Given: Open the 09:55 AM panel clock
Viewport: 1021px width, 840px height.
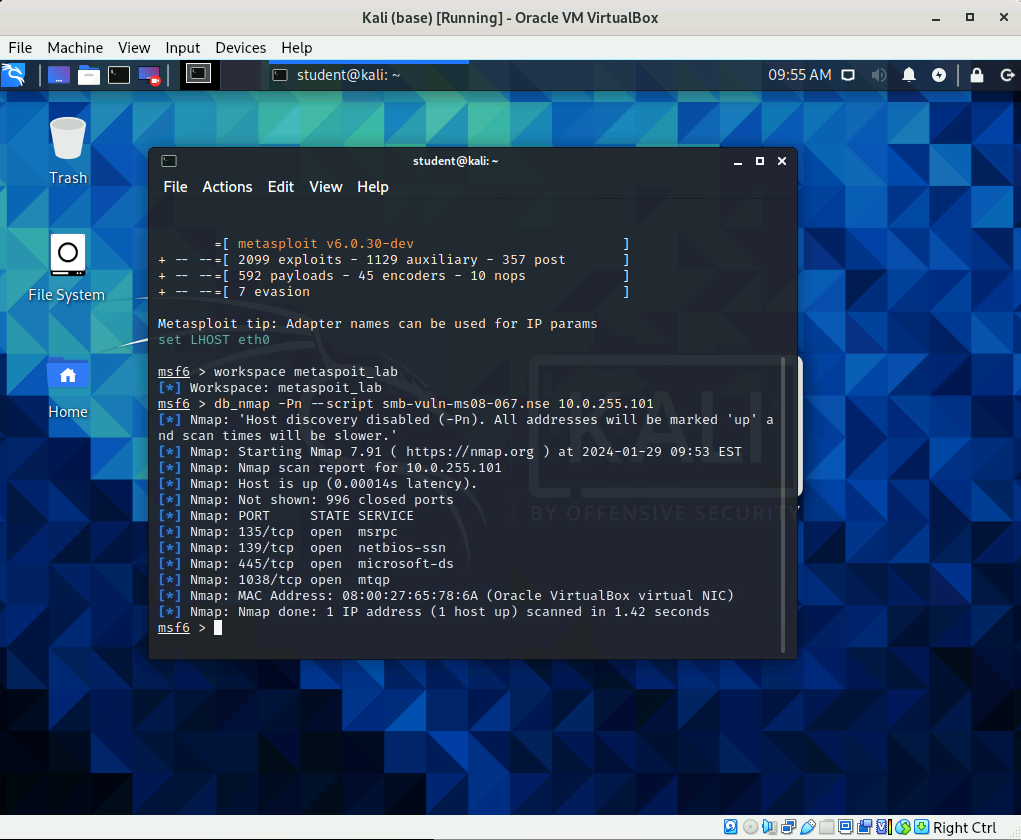Looking at the screenshot, I should [x=800, y=75].
